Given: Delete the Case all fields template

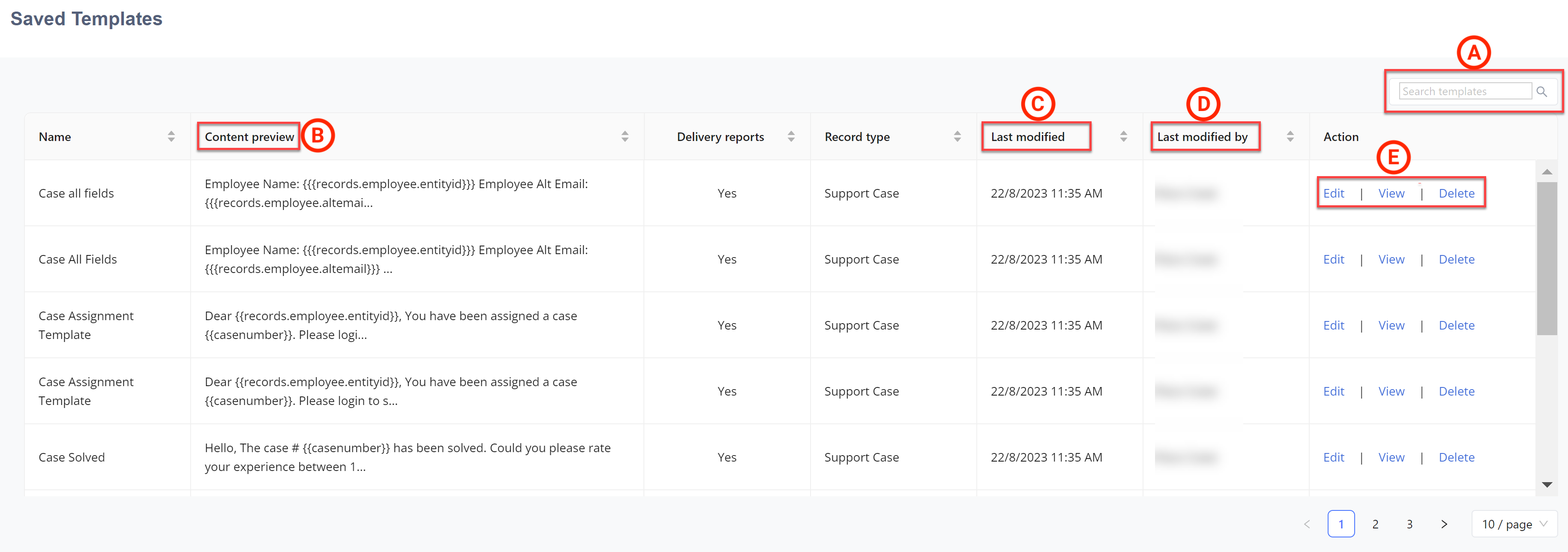Looking at the screenshot, I should tap(1457, 193).
